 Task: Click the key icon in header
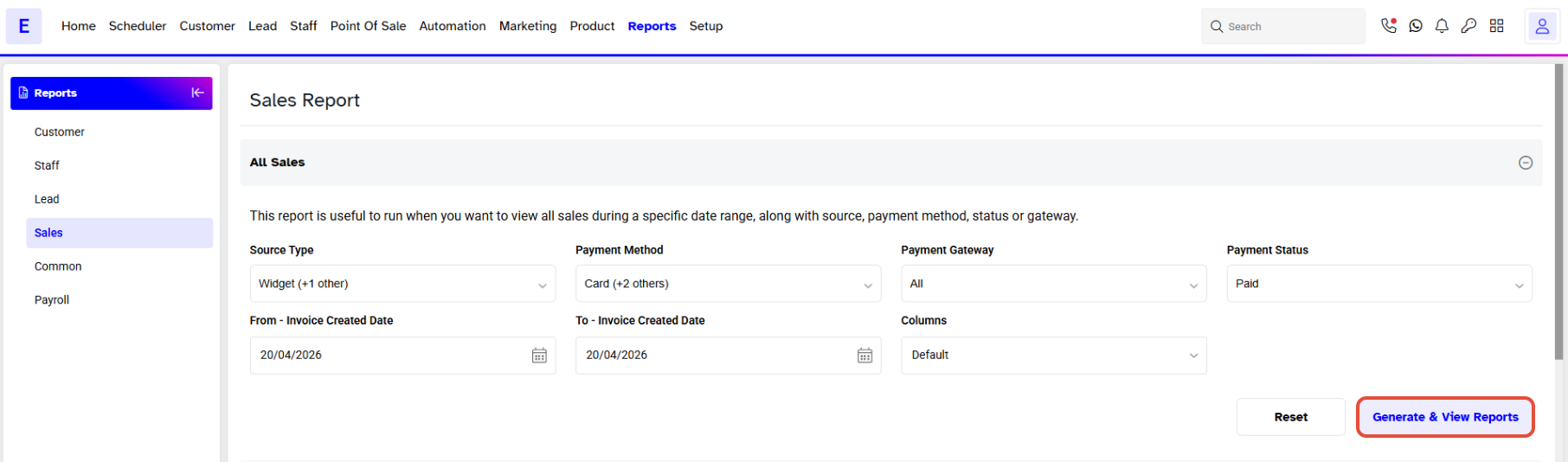tap(1468, 26)
